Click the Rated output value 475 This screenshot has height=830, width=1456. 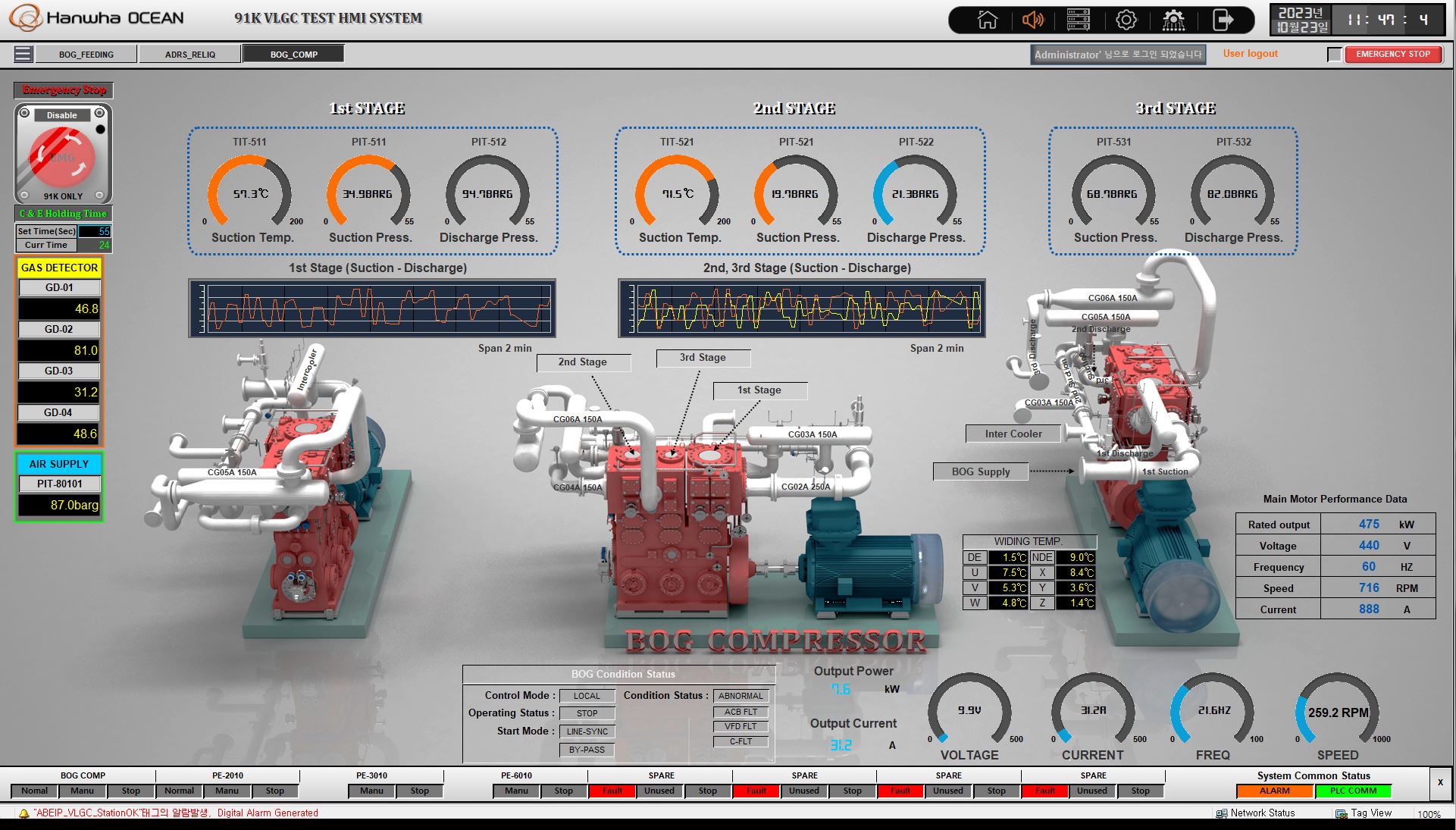(x=1369, y=525)
